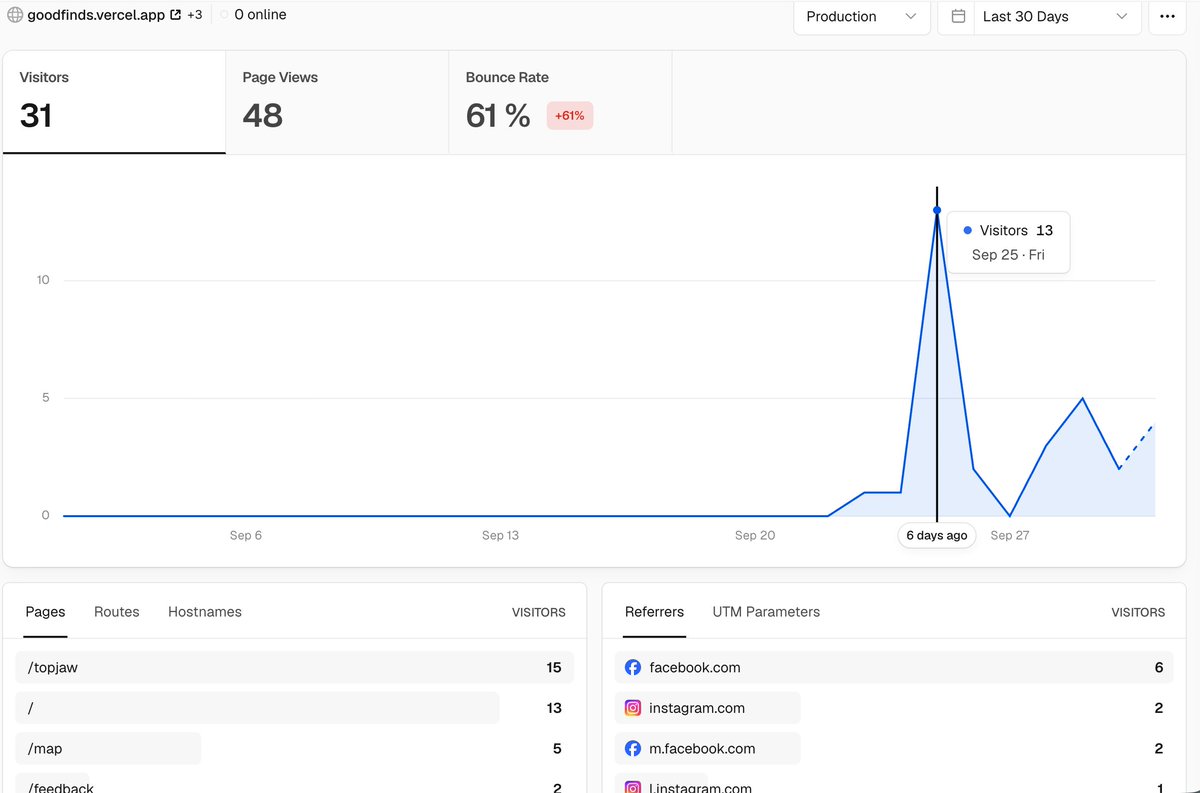Click the Facebook icon for m.facebook.com referrer
This screenshot has height=793, width=1200.
pyautogui.click(x=633, y=748)
